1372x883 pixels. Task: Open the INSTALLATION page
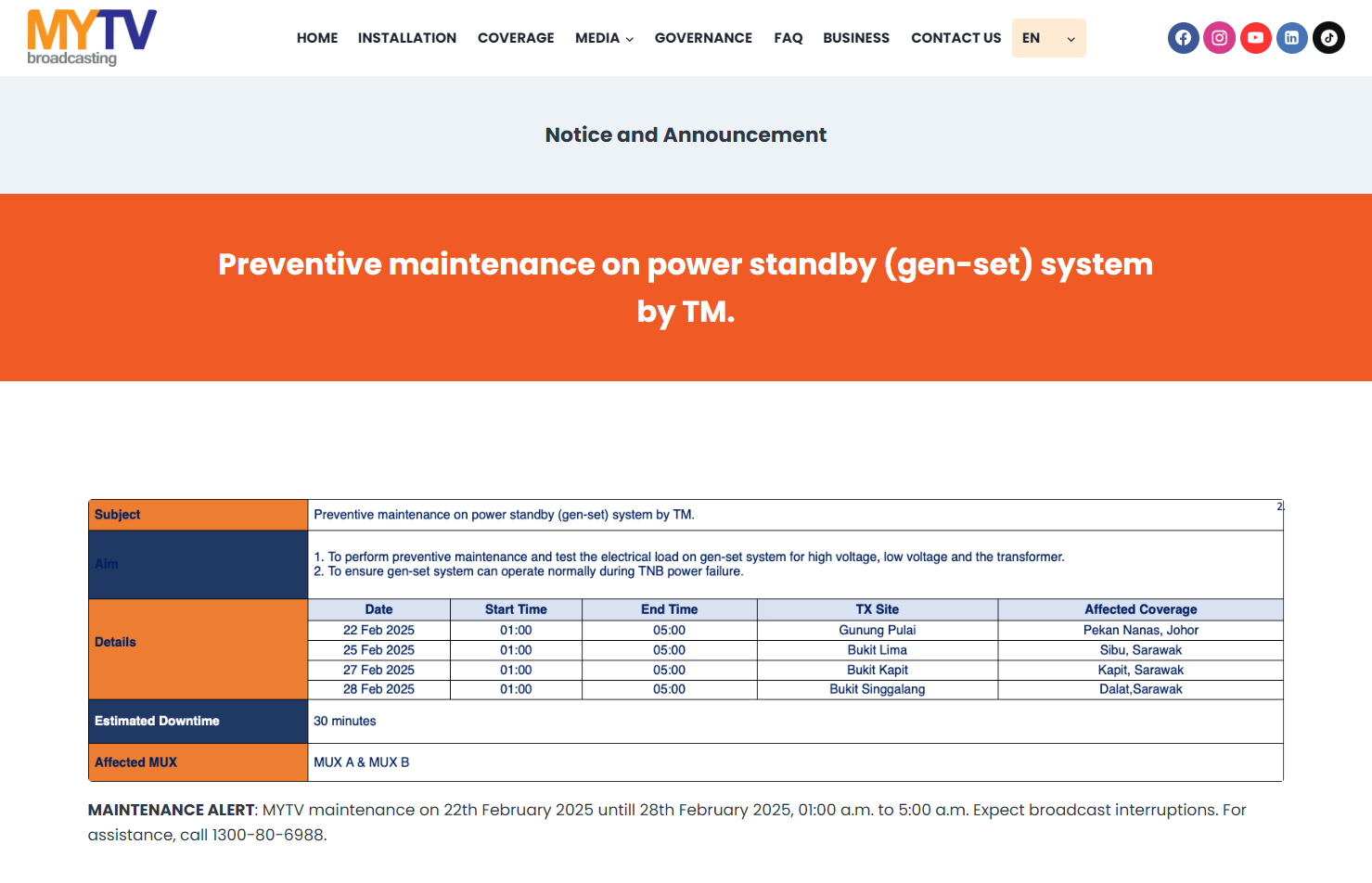[x=406, y=38]
